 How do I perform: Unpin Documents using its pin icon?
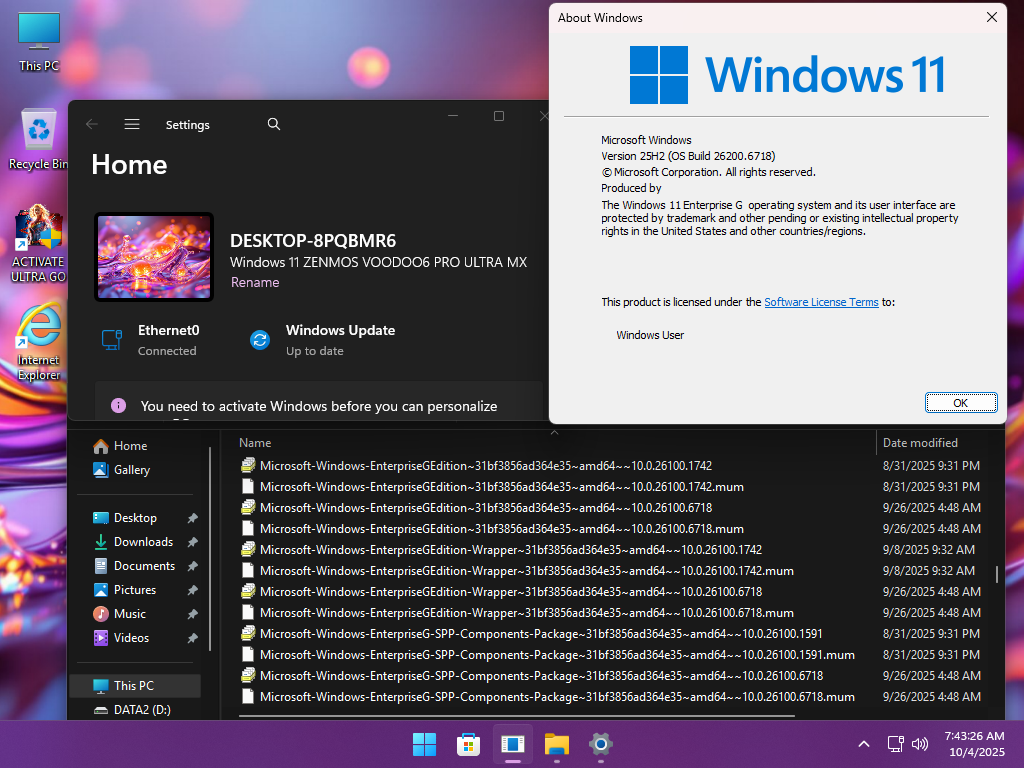click(192, 566)
